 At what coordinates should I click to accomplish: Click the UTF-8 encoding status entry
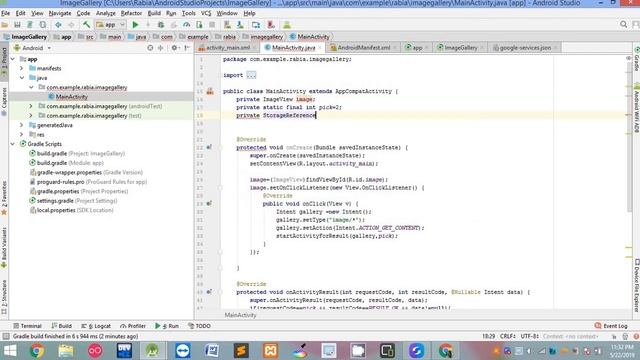coord(530,337)
